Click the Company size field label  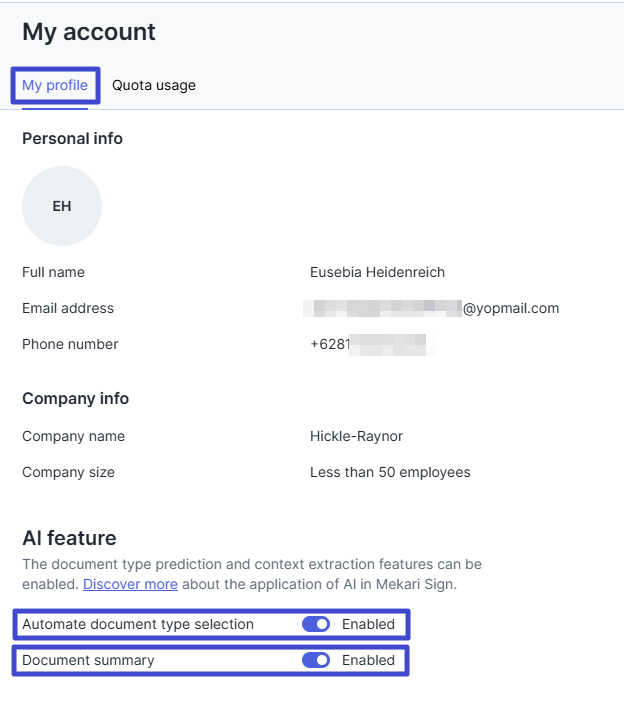tap(68, 472)
